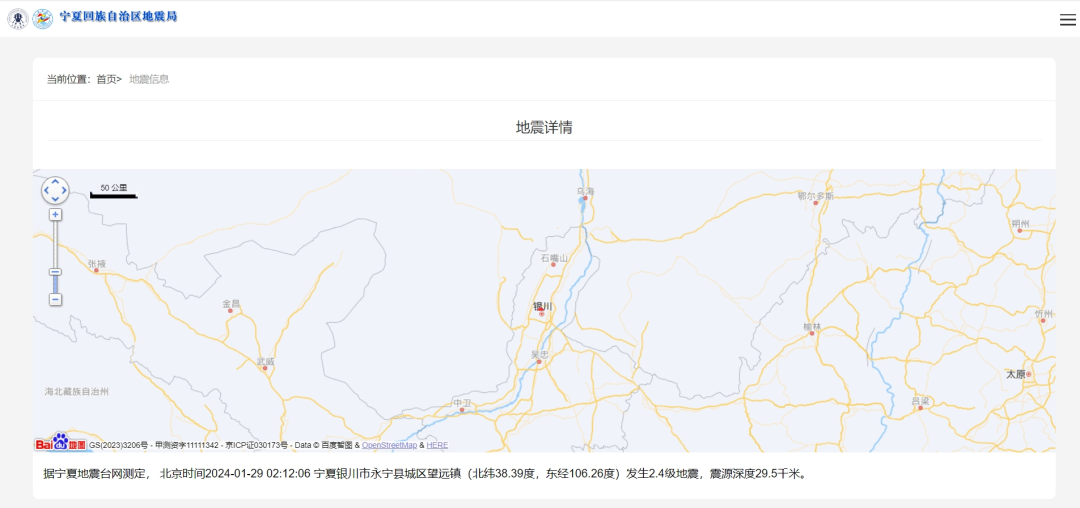The width and height of the screenshot is (1080, 508).
Task: Open the OpenStreetMap attribution link
Action: click(389, 445)
